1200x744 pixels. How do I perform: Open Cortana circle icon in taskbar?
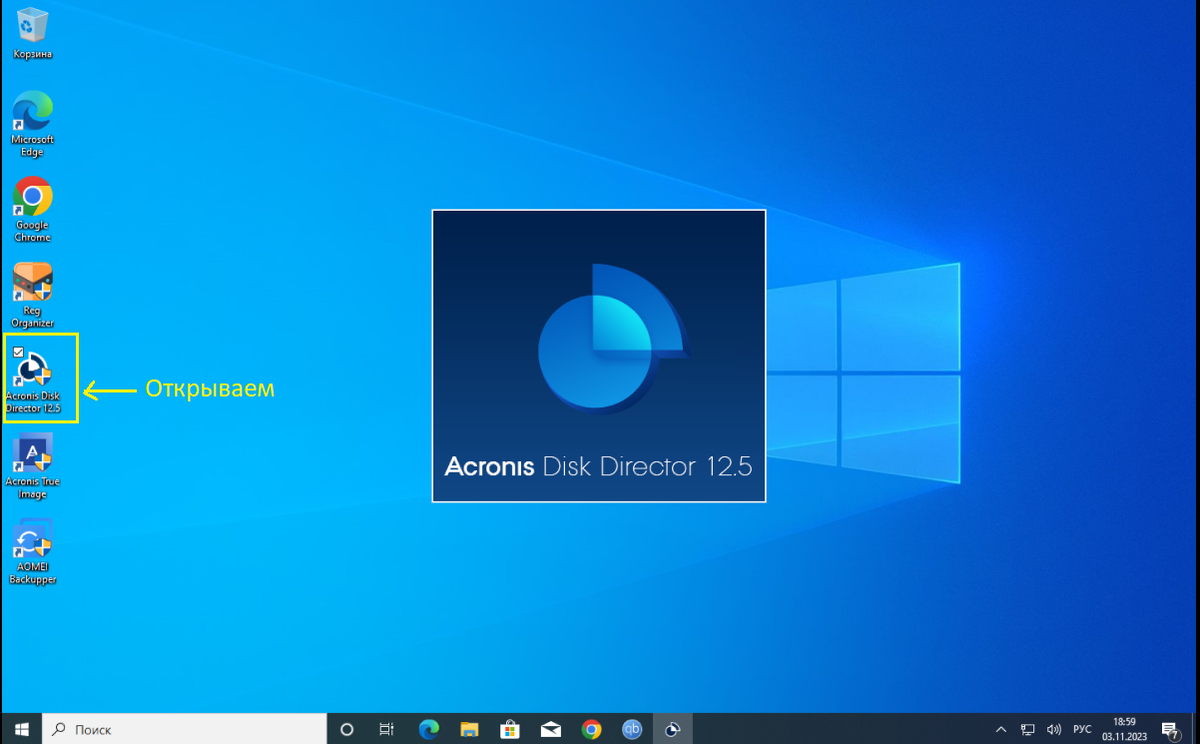[347, 729]
